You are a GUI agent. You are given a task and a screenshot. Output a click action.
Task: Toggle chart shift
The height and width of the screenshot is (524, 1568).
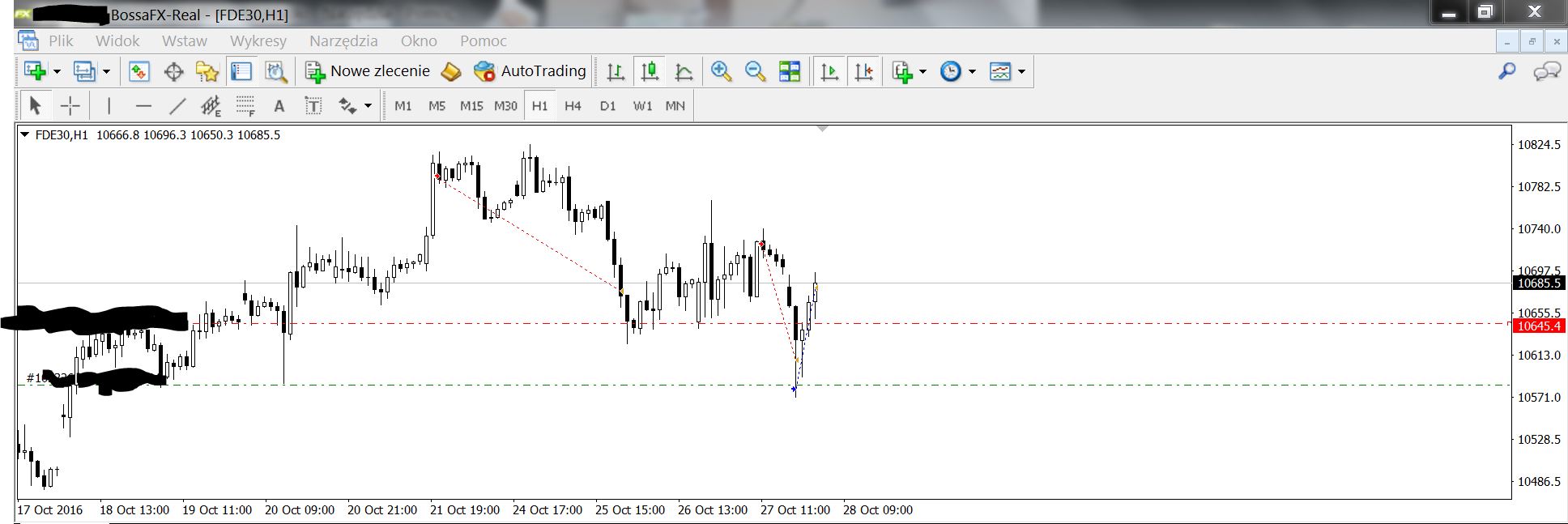[x=864, y=71]
